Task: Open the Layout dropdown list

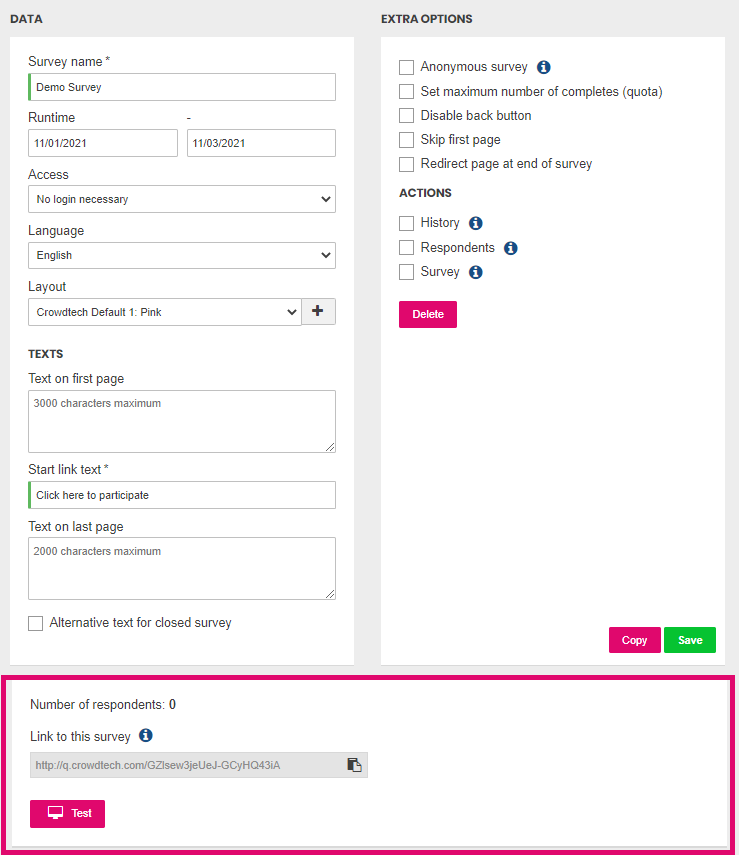Action: pos(165,312)
